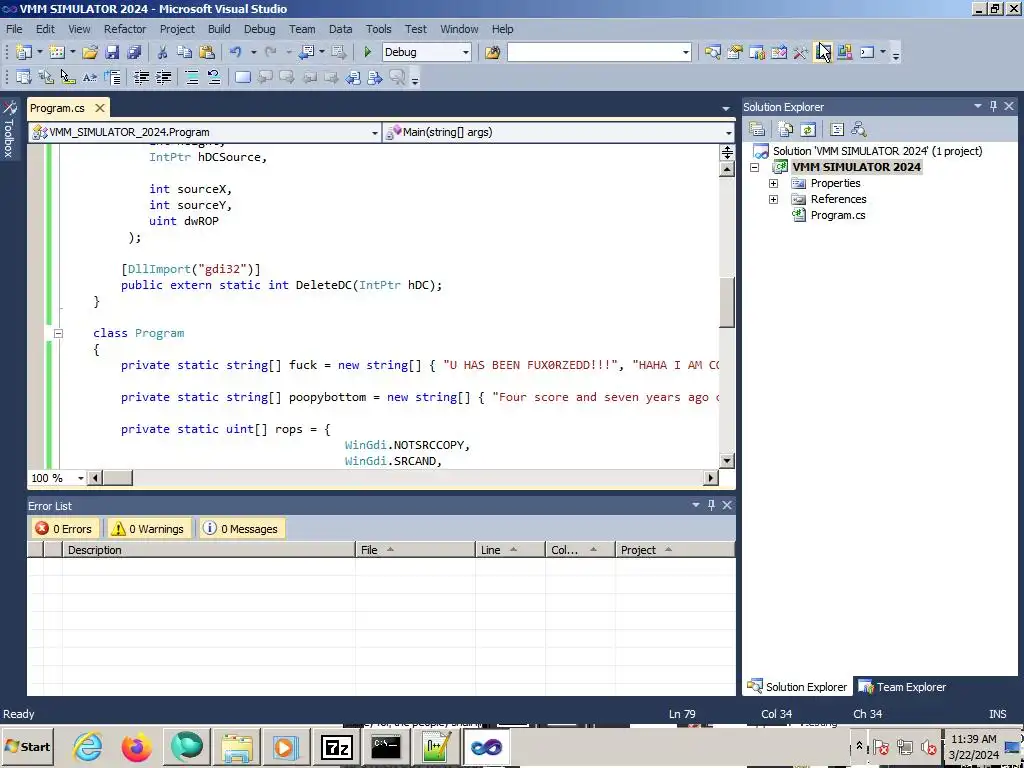Viewport: 1024px width, 768px height.
Task: Start debugging with green play arrow
Action: tap(367, 52)
